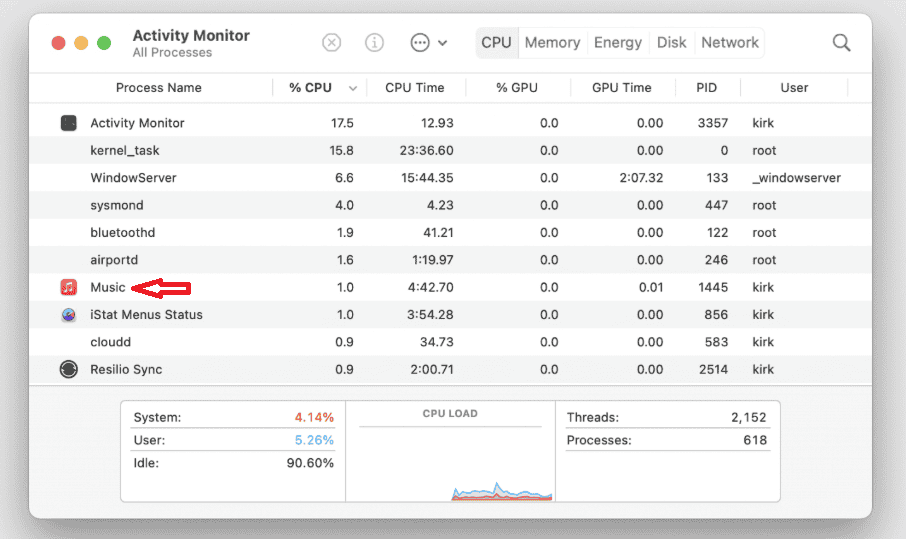
Task: Click the Music app icon in list
Action: [69, 287]
